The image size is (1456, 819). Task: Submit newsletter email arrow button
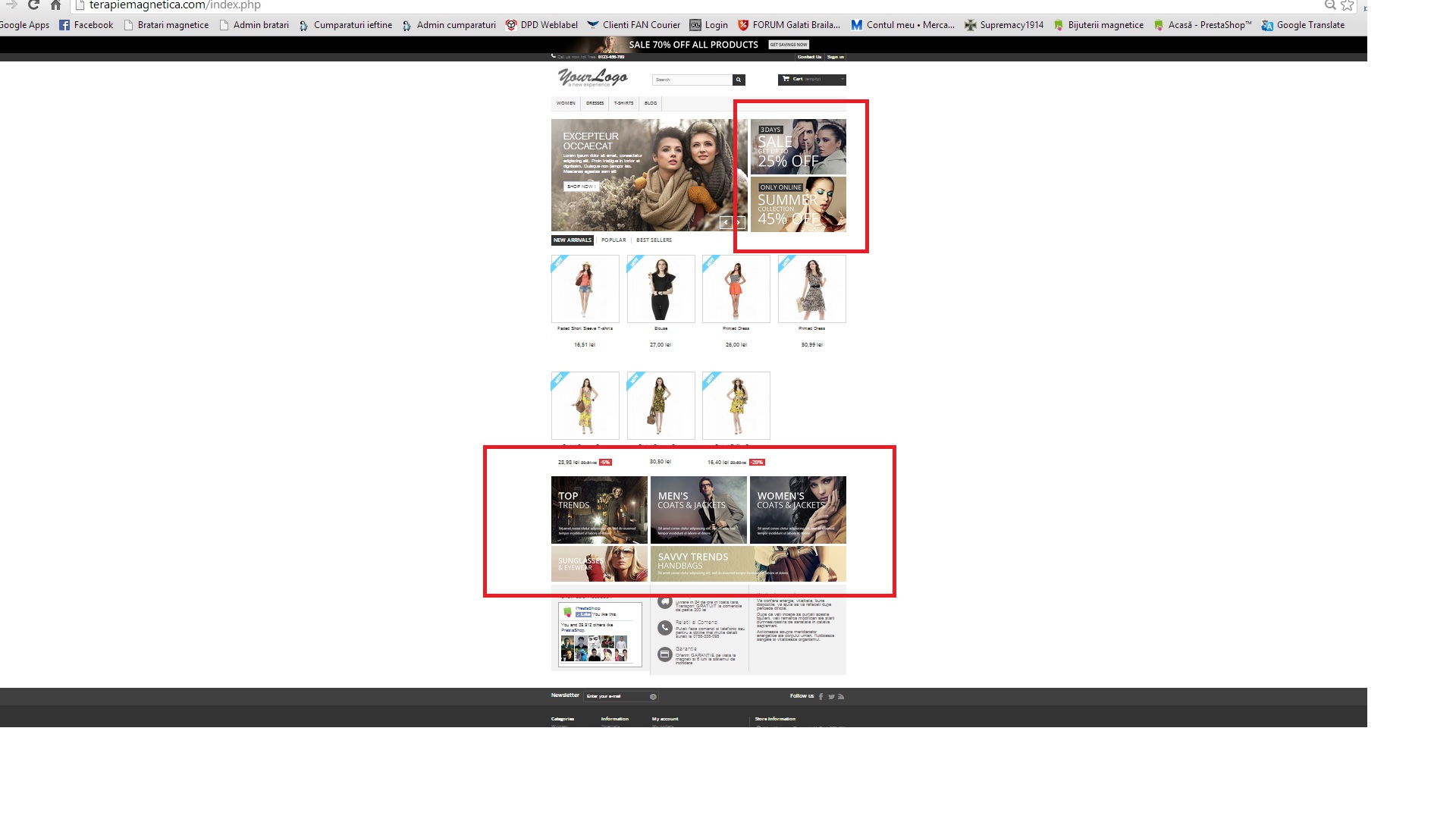tap(653, 696)
